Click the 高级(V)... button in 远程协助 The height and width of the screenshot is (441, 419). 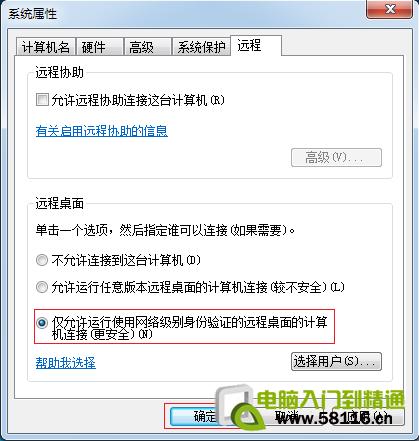(x=336, y=158)
